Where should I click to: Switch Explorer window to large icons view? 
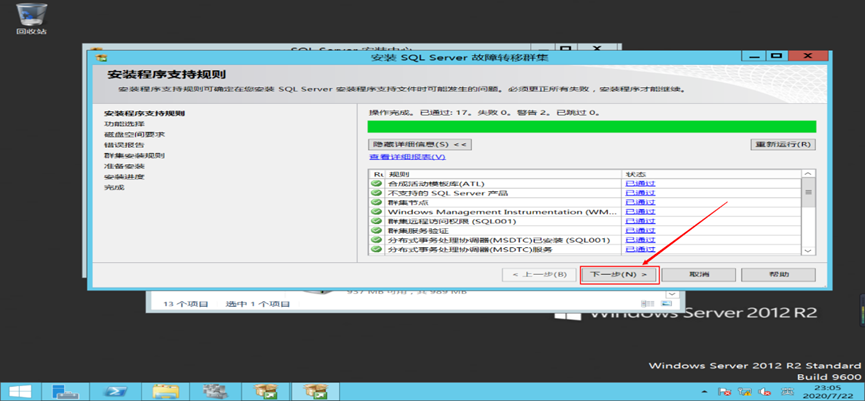(667, 304)
